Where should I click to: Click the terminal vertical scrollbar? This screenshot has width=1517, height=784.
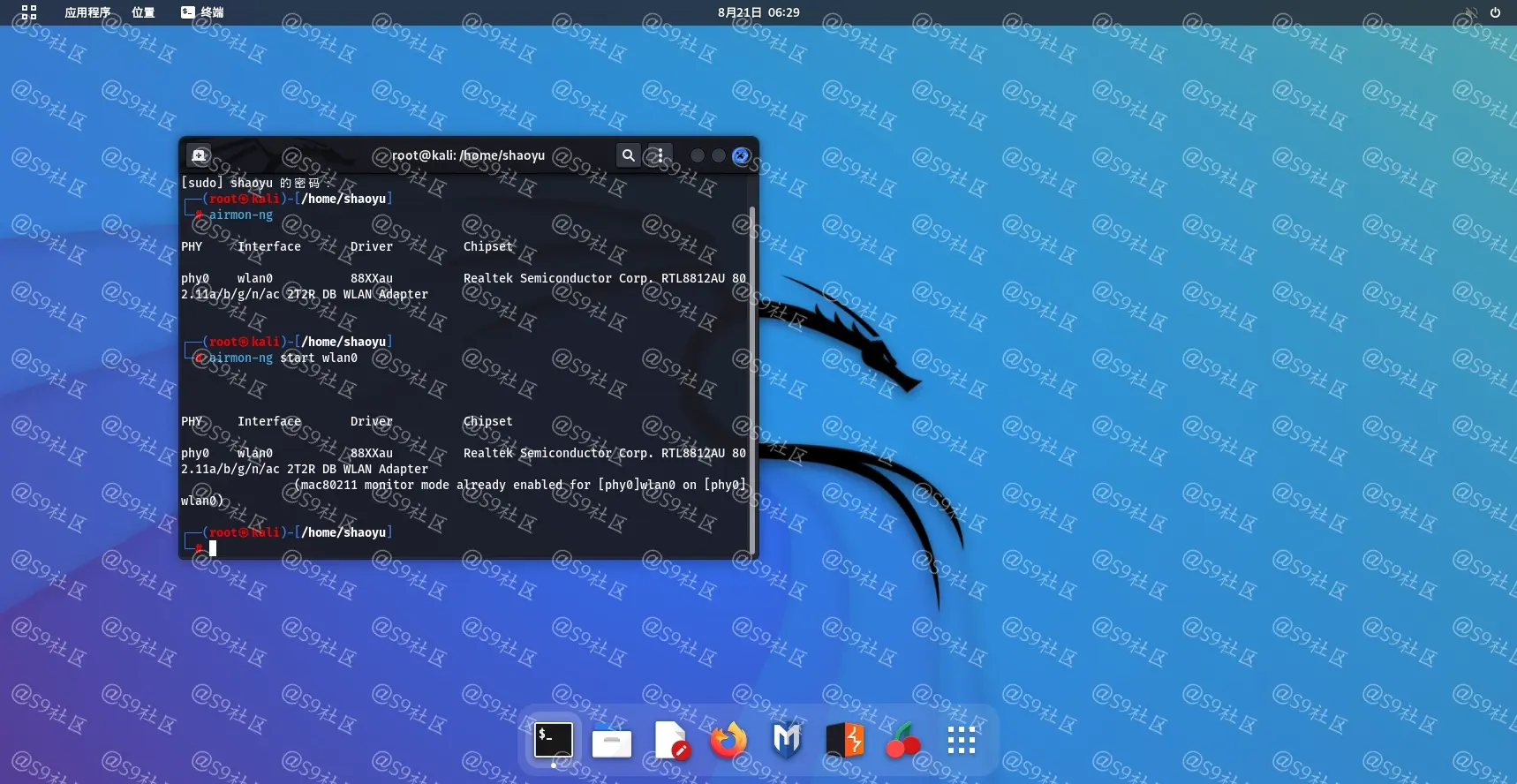(752, 380)
